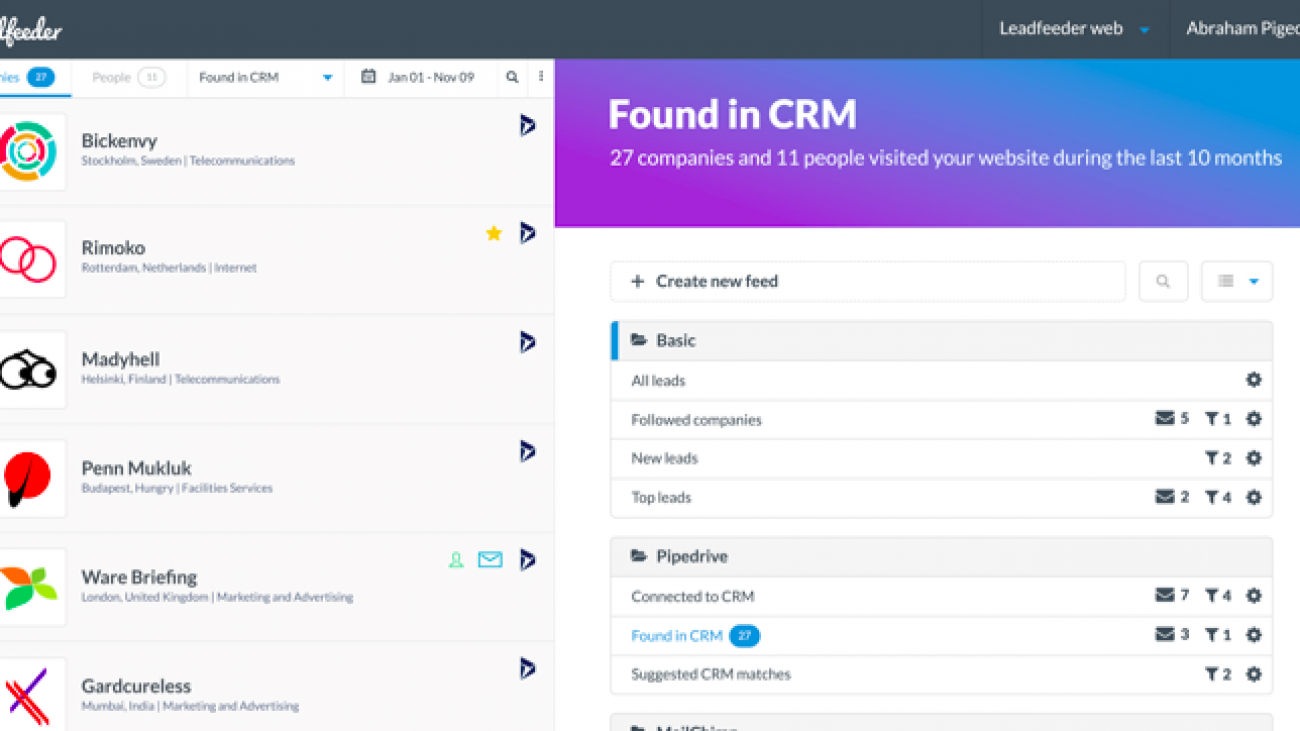Open settings gear for All leads
The height and width of the screenshot is (731, 1300).
pos(1253,380)
